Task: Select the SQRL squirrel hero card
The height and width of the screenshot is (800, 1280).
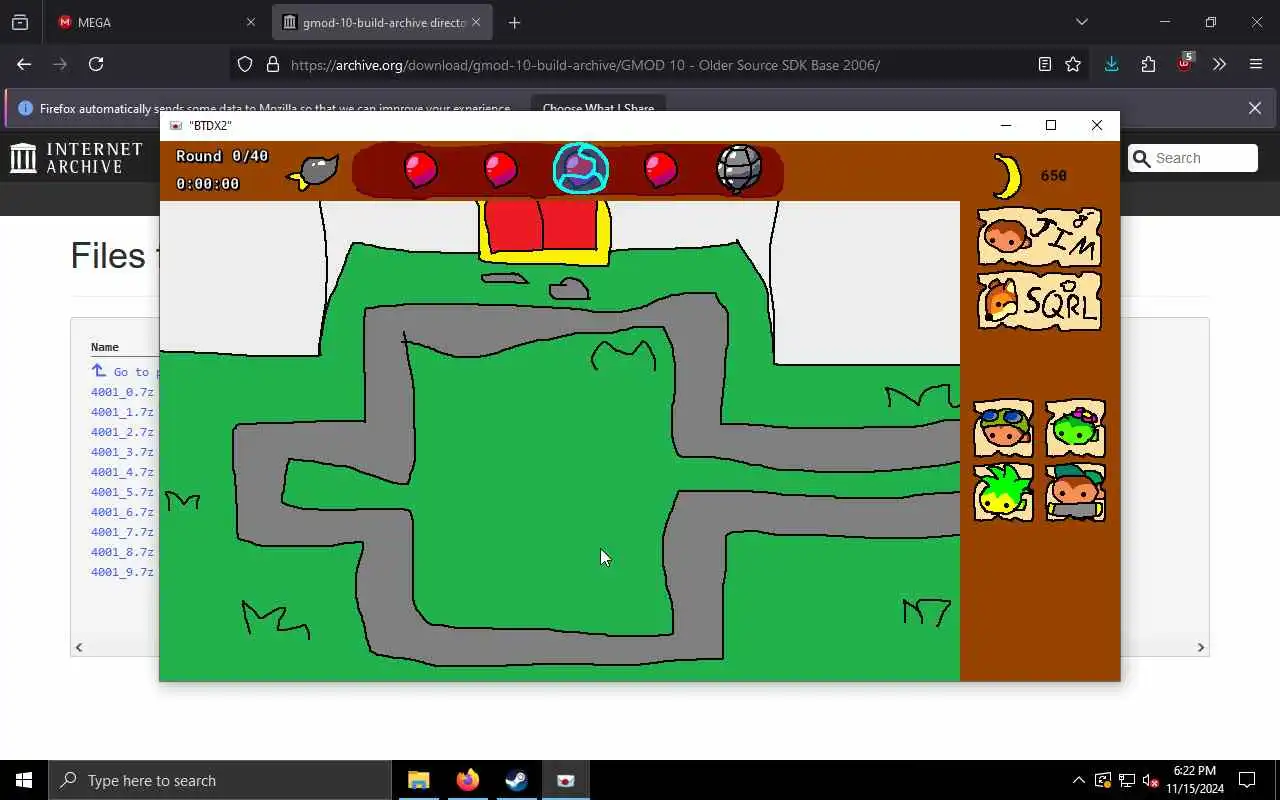Action: (x=1039, y=301)
